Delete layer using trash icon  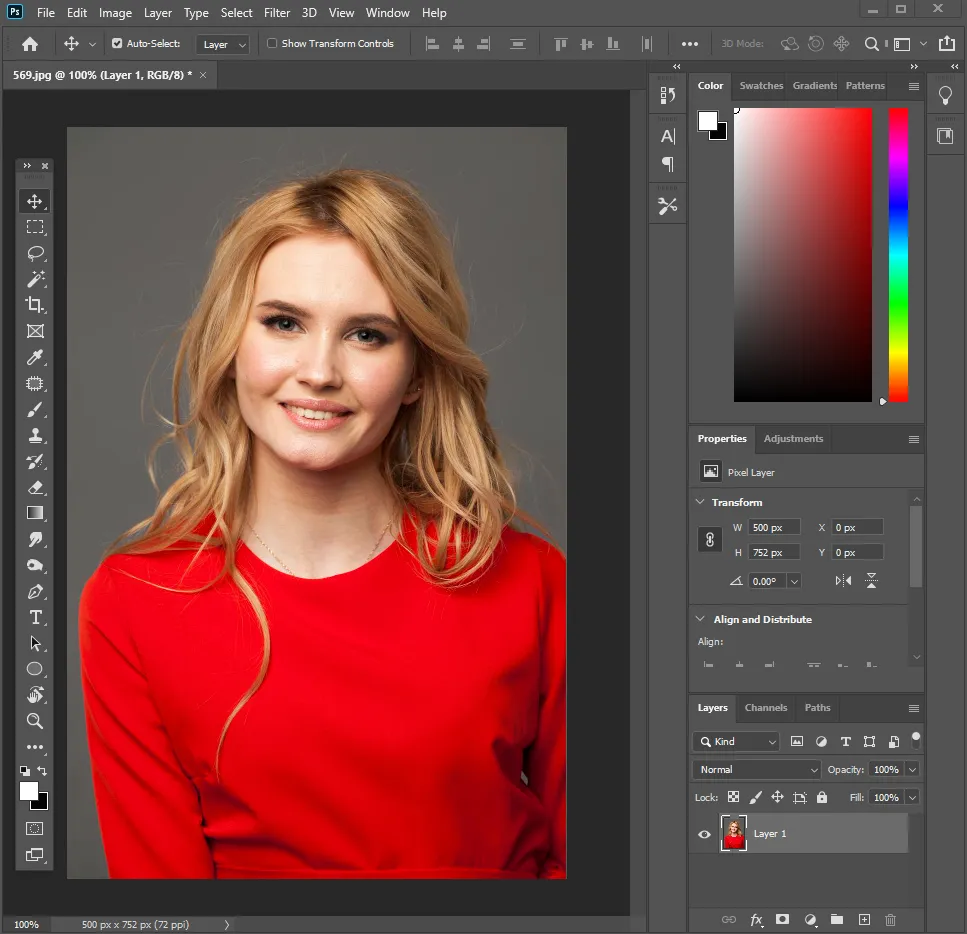click(x=891, y=919)
